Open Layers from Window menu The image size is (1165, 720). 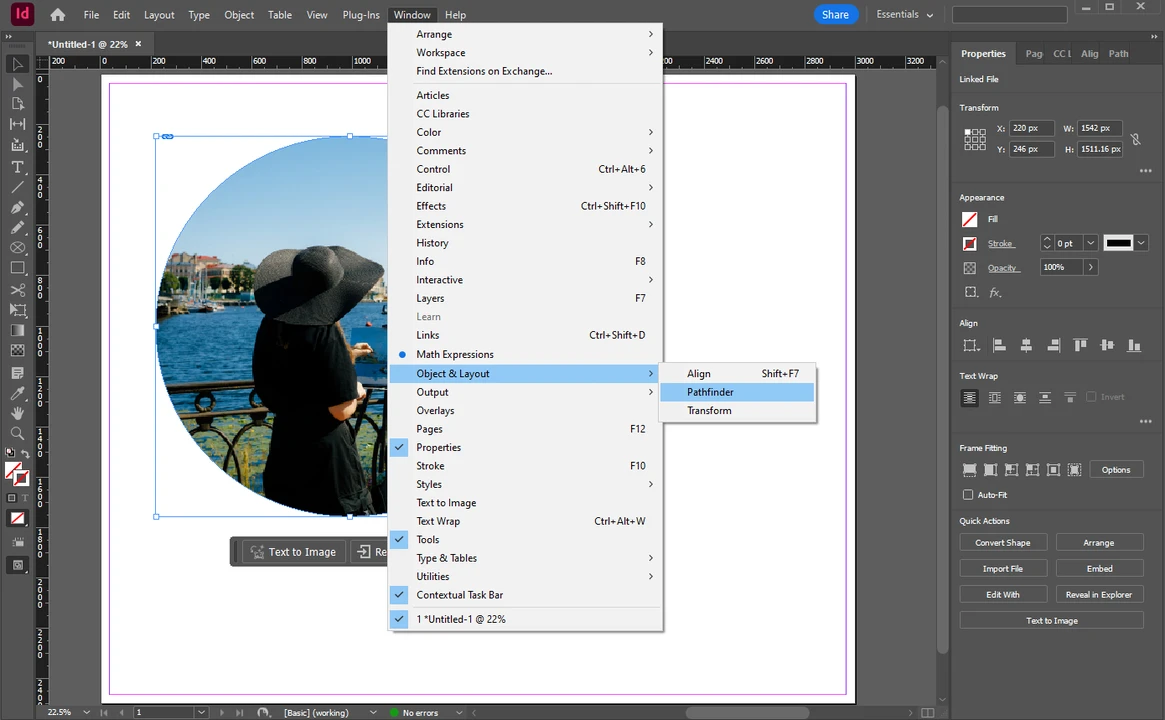tap(525, 298)
